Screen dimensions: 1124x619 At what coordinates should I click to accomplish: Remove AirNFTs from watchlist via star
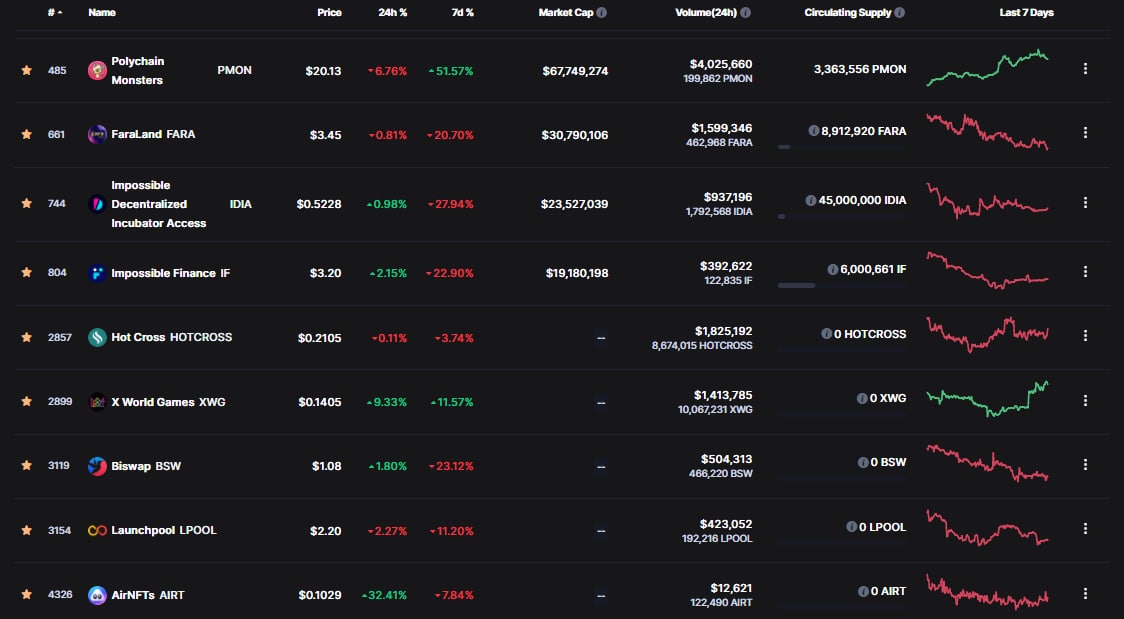pyautogui.click(x=27, y=595)
